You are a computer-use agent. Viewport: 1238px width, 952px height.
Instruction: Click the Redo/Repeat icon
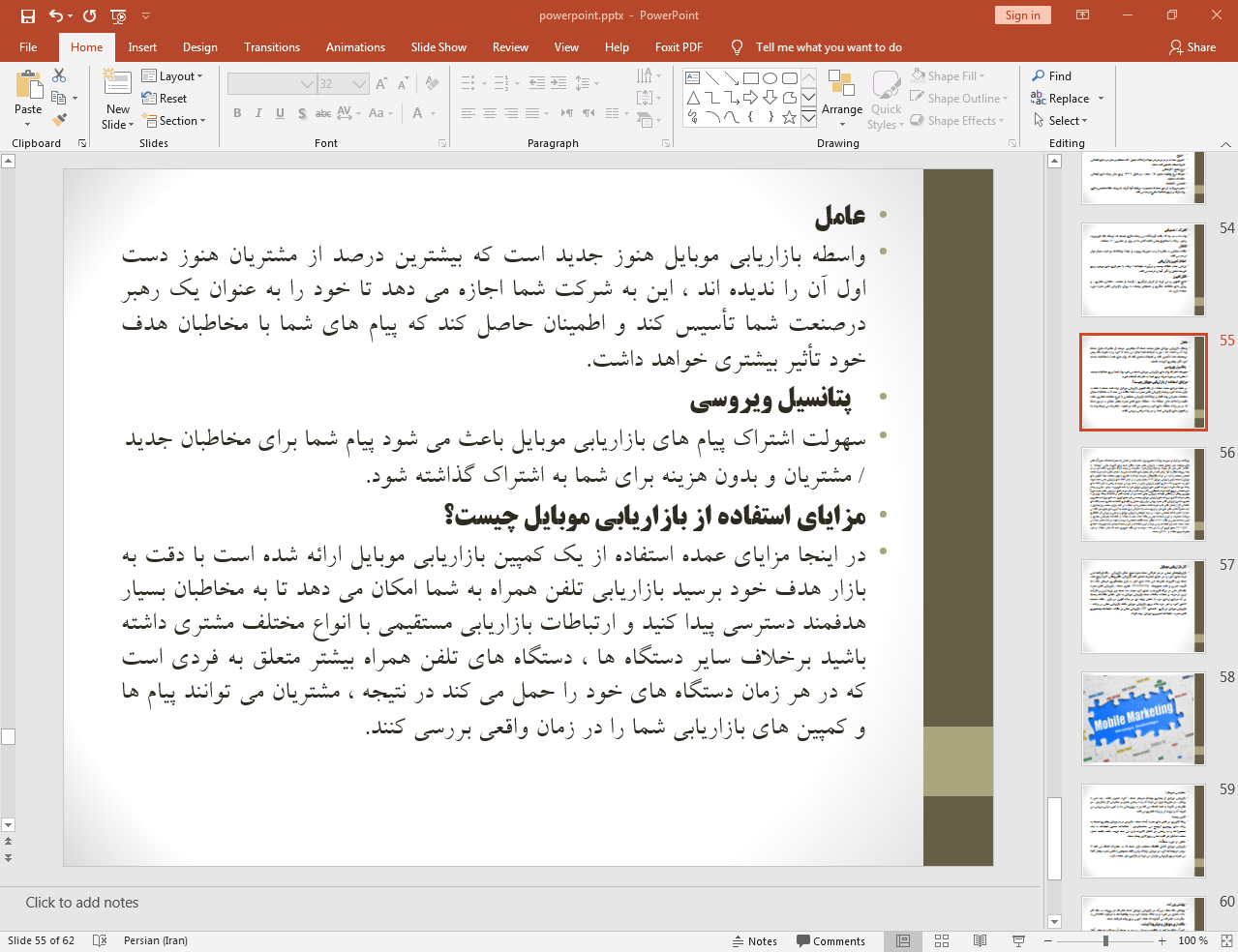click(x=90, y=15)
